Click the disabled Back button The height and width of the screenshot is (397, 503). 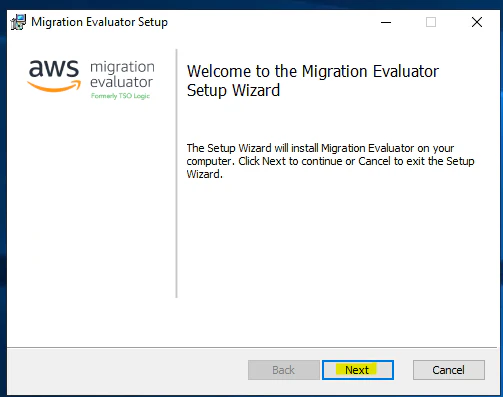284,370
